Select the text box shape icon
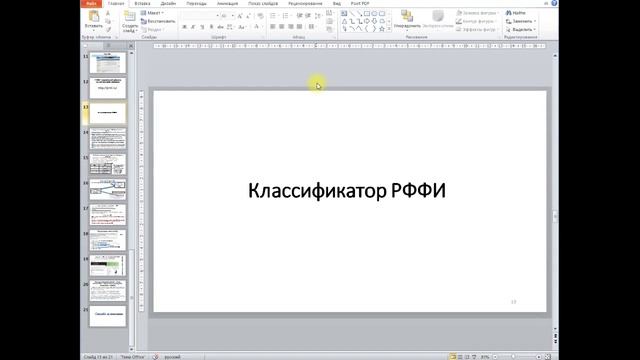 (x=344, y=13)
